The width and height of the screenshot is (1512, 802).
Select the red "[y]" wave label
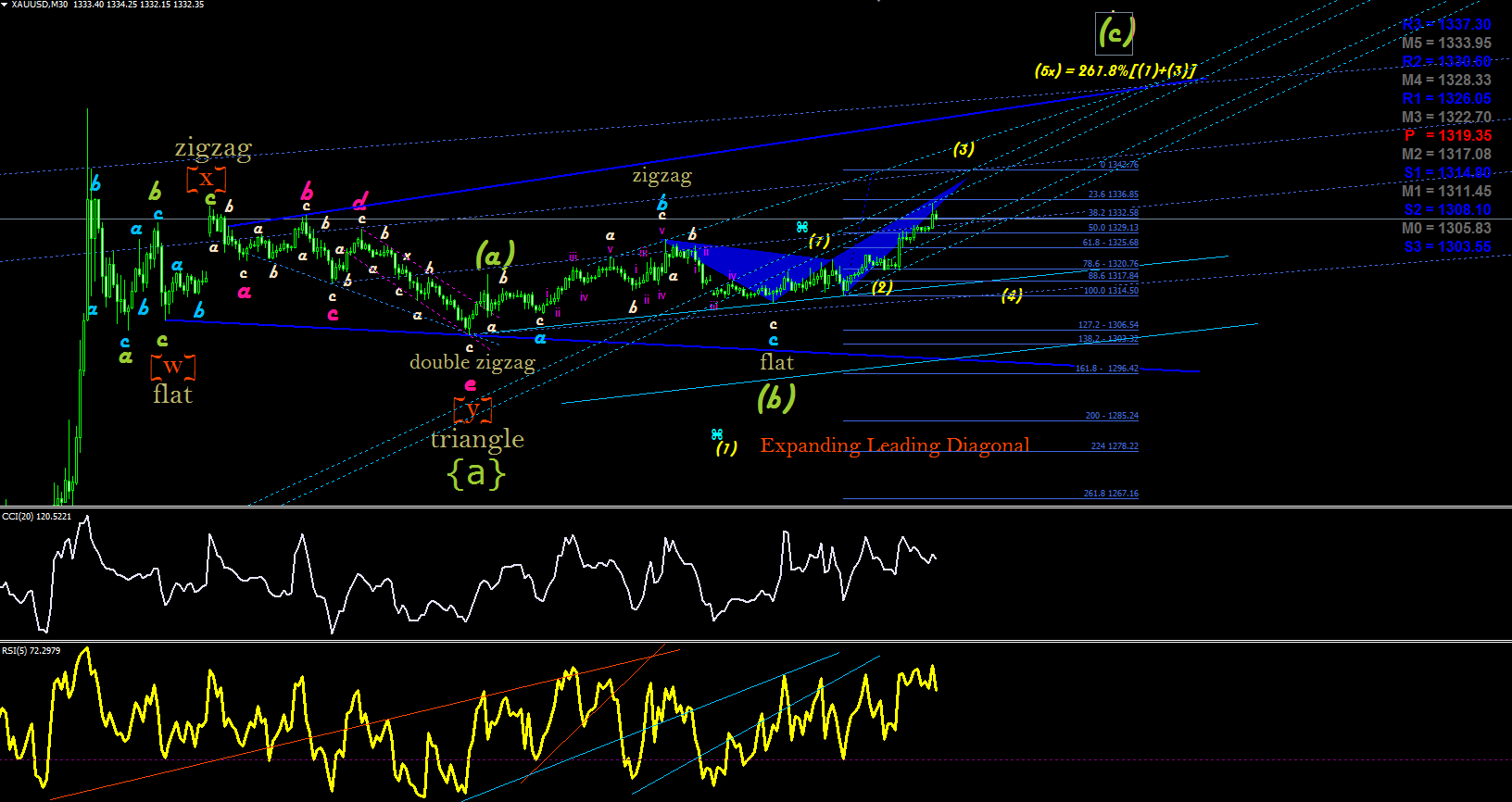click(472, 408)
